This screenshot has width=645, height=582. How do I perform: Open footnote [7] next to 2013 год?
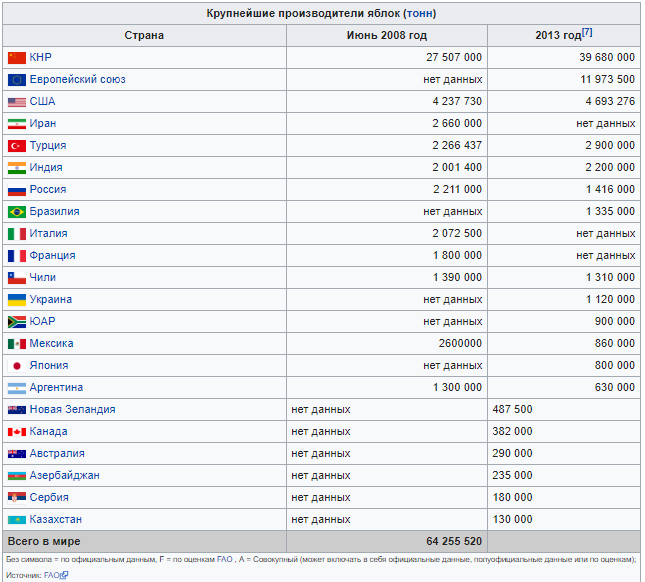pos(587,32)
